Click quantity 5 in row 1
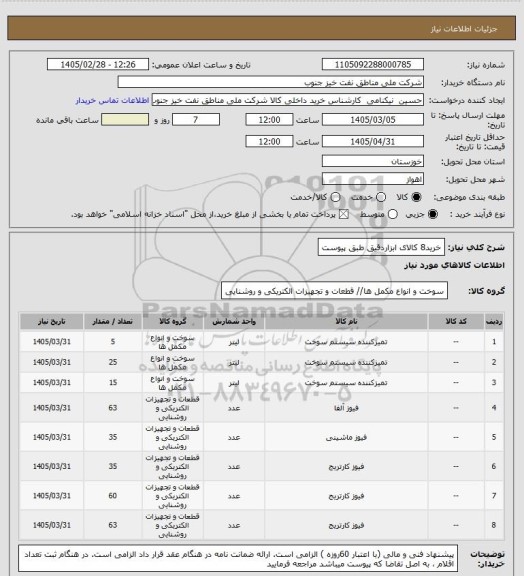The width and height of the screenshot is (524, 576). [113, 342]
